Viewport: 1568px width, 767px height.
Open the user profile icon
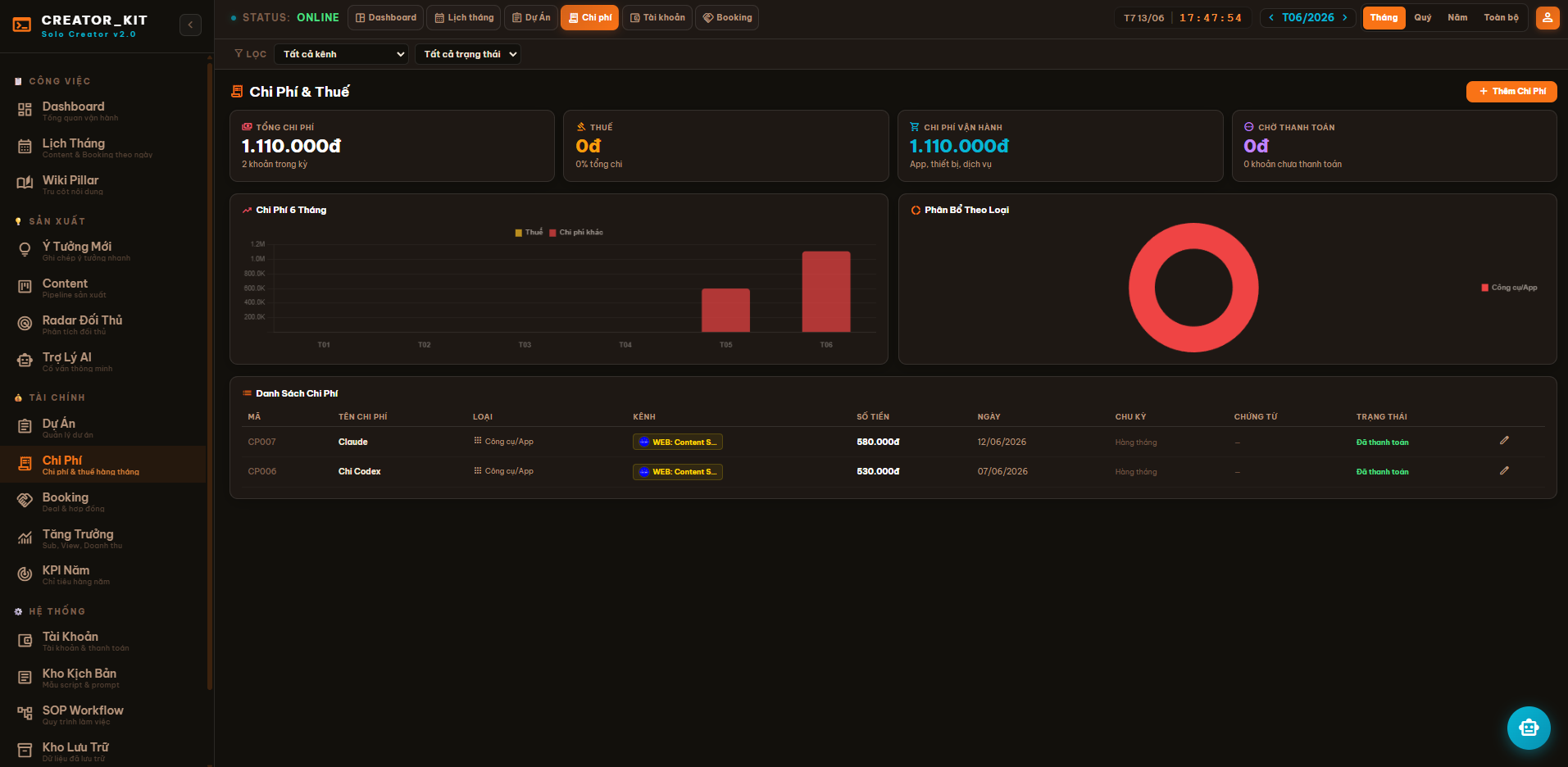[1548, 17]
